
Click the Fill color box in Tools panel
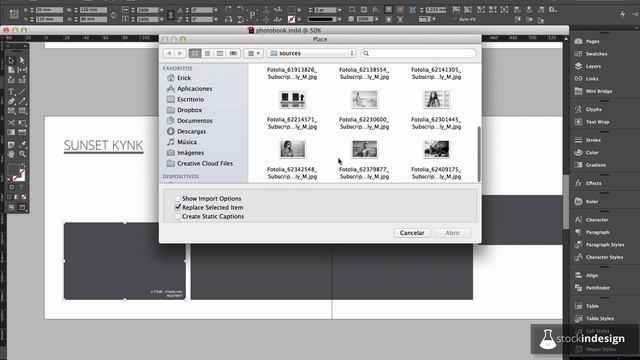click(x=13, y=171)
